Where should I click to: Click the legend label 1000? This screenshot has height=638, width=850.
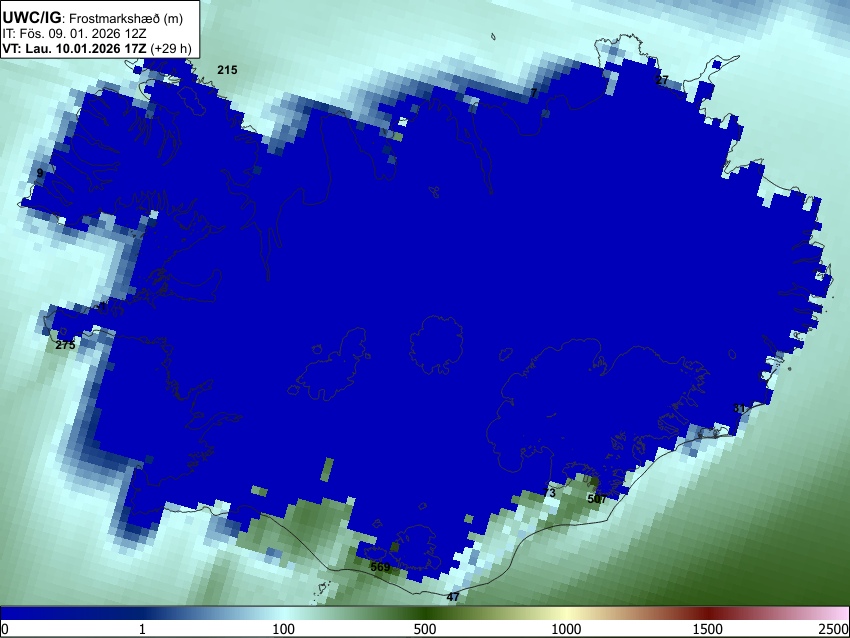[566, 629]
